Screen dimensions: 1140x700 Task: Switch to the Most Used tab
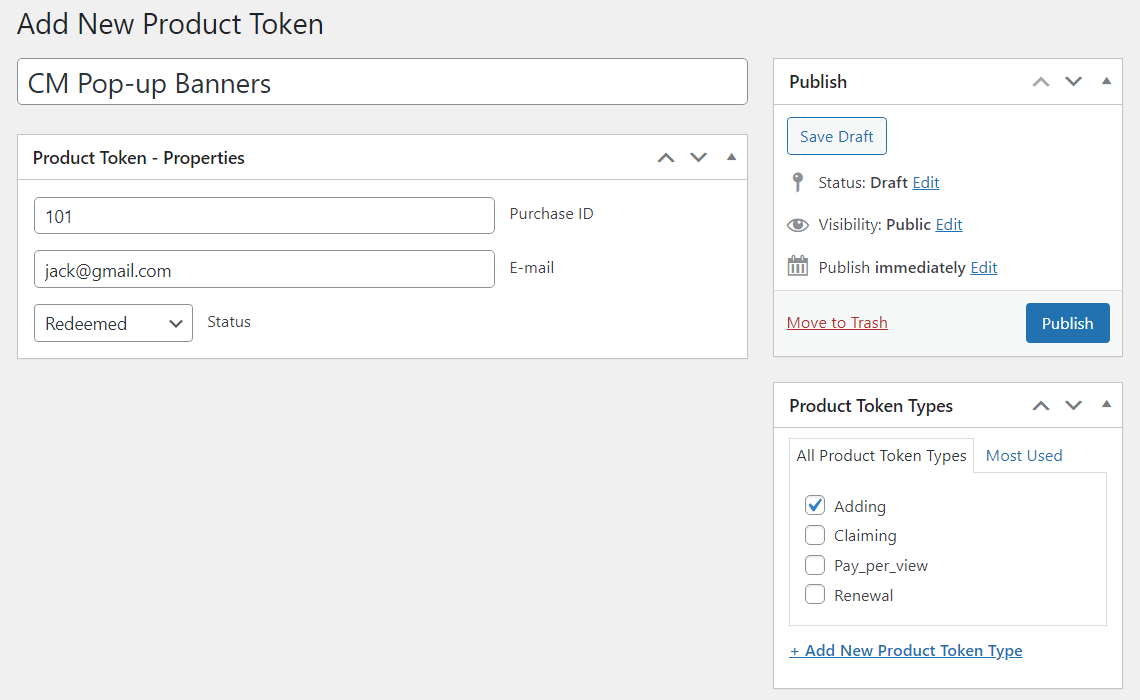pyautogui.click(x=1024, y=456)
